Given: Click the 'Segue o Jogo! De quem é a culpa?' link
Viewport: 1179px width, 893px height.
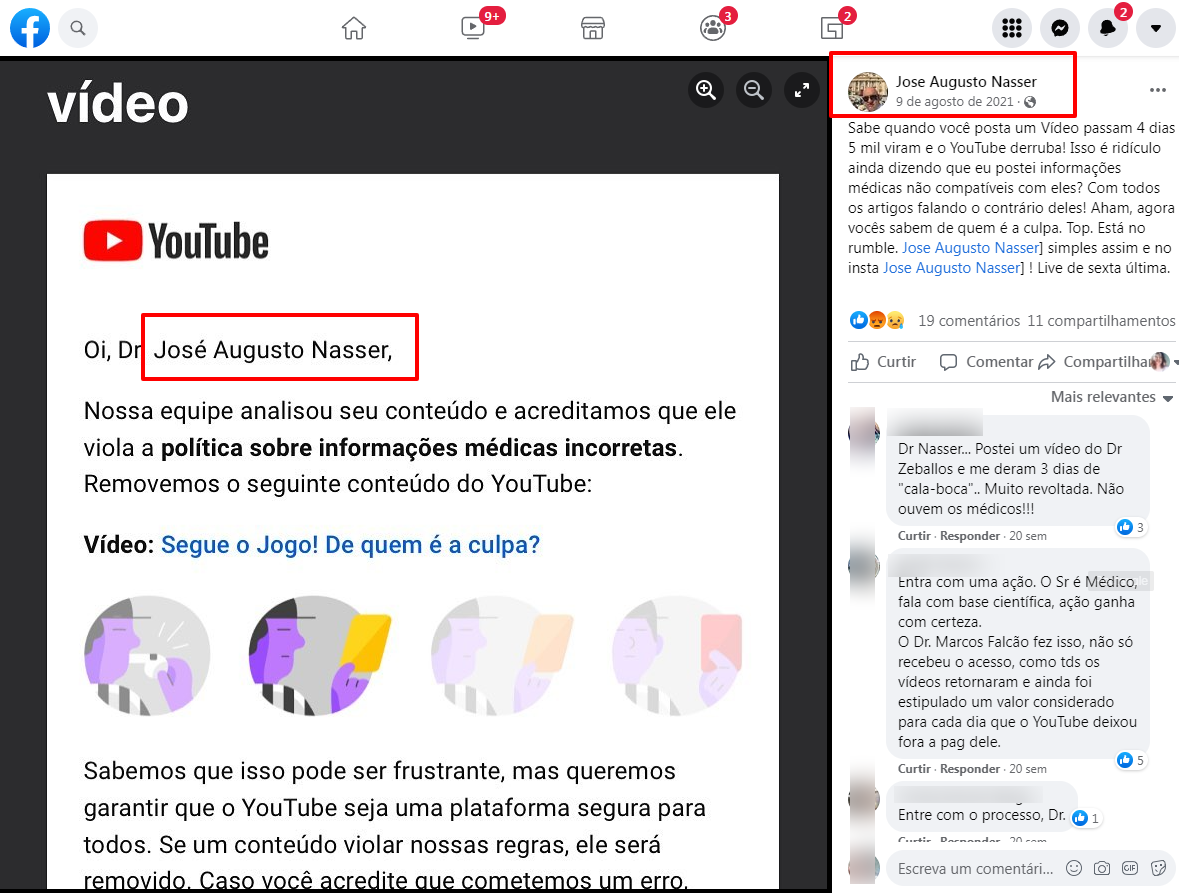Looking at the screenshot, I should 350,545.
